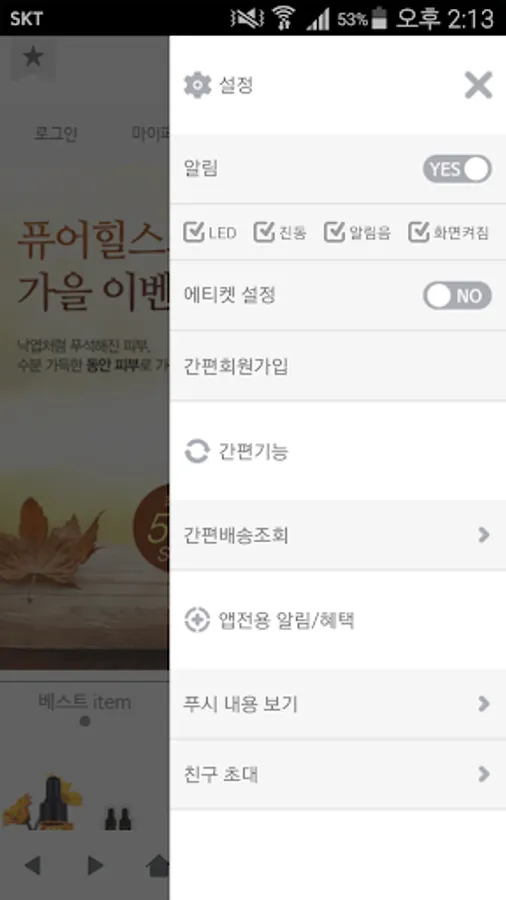This screenshot has height=900, width=506.
Task: Tap the 앱전용 알림/혜택 target icon
Action: [x=197, y=620]
